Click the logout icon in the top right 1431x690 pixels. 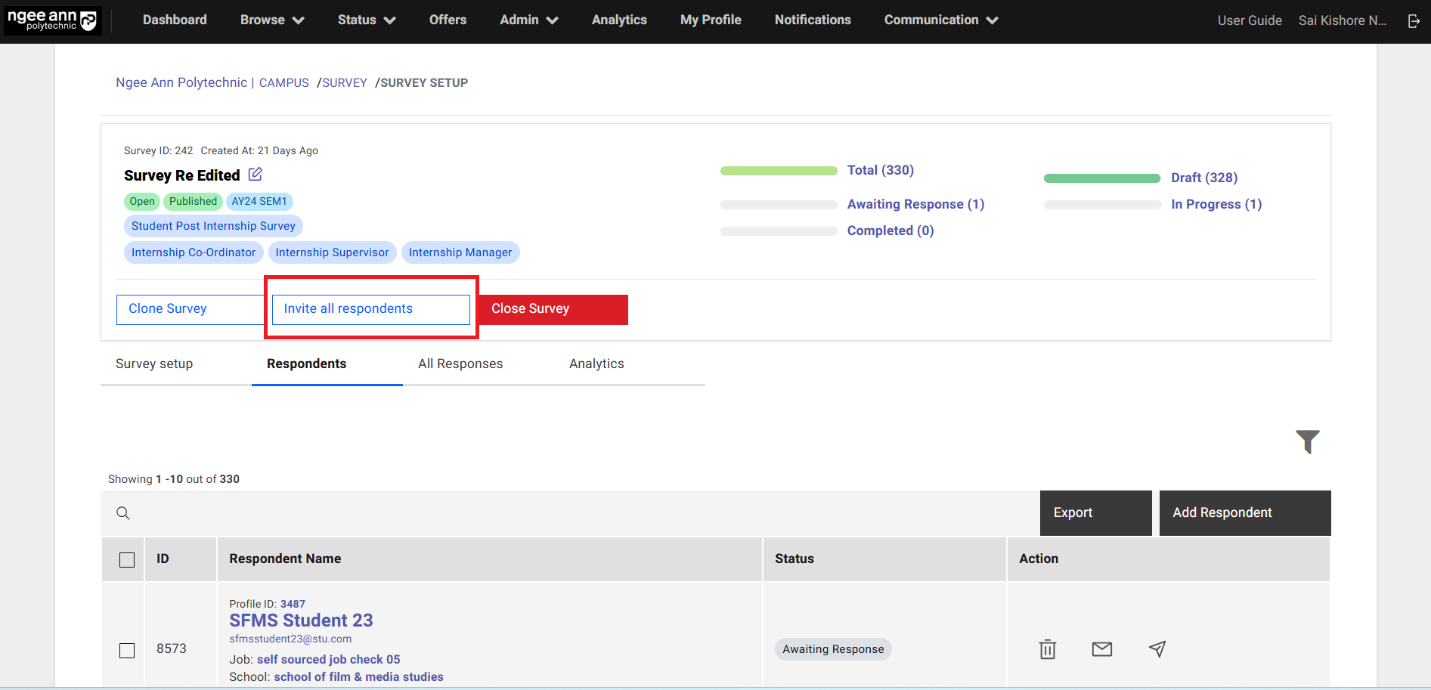tap(1413, 20)
